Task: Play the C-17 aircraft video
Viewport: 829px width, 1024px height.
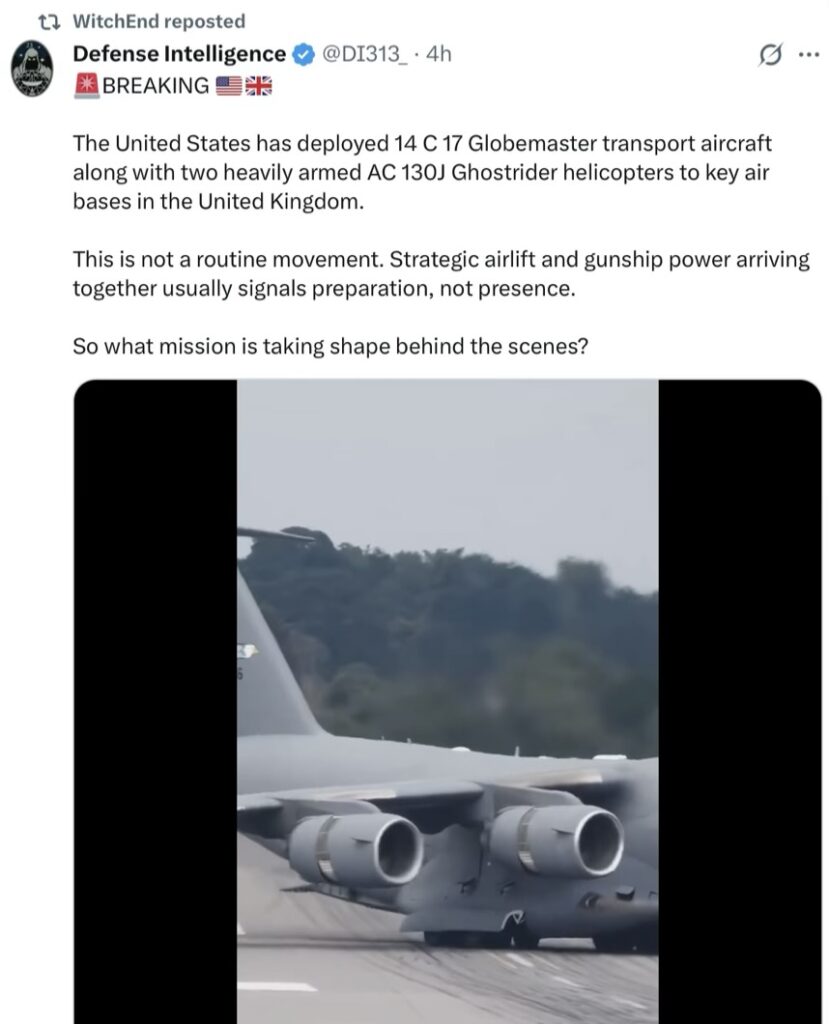Action: 447,701
